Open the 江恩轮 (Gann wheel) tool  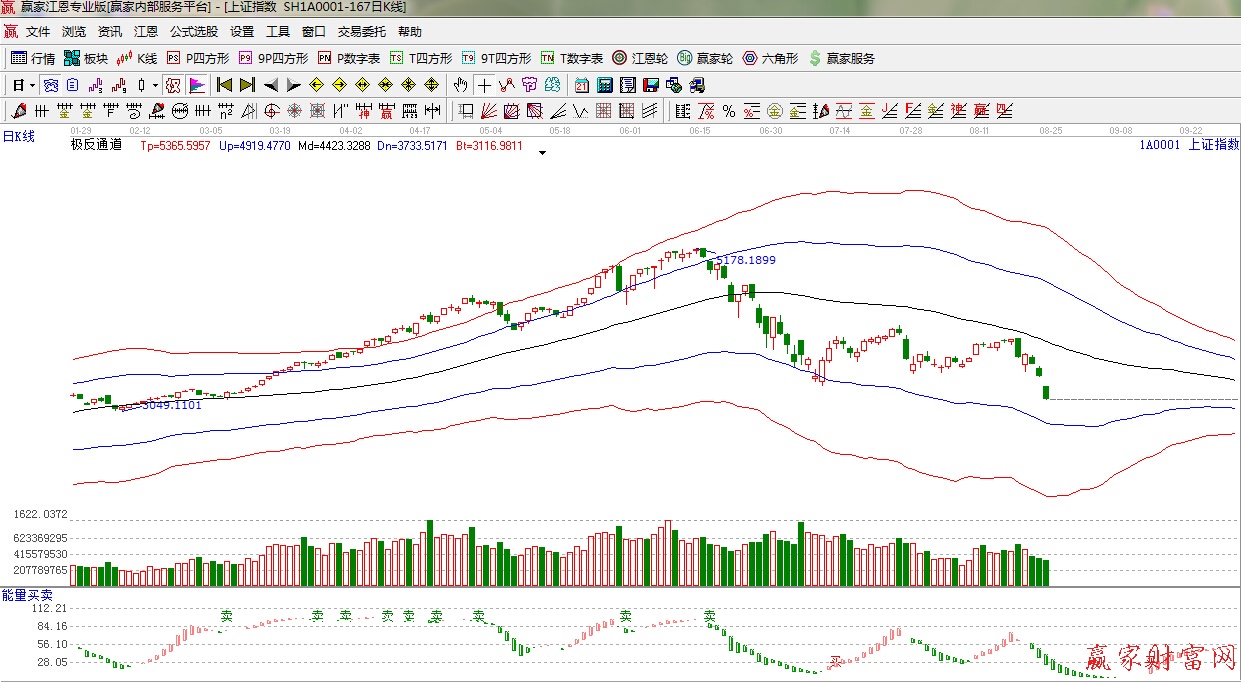tap(642, 59)
